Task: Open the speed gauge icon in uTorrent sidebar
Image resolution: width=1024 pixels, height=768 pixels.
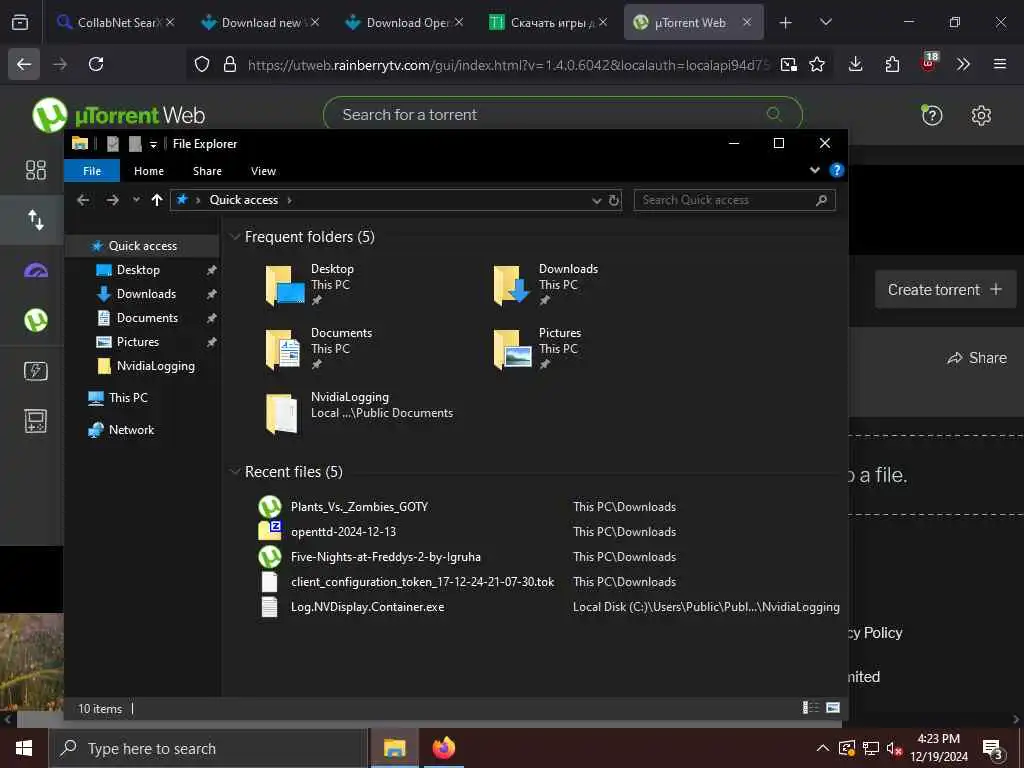Action: 35,270
